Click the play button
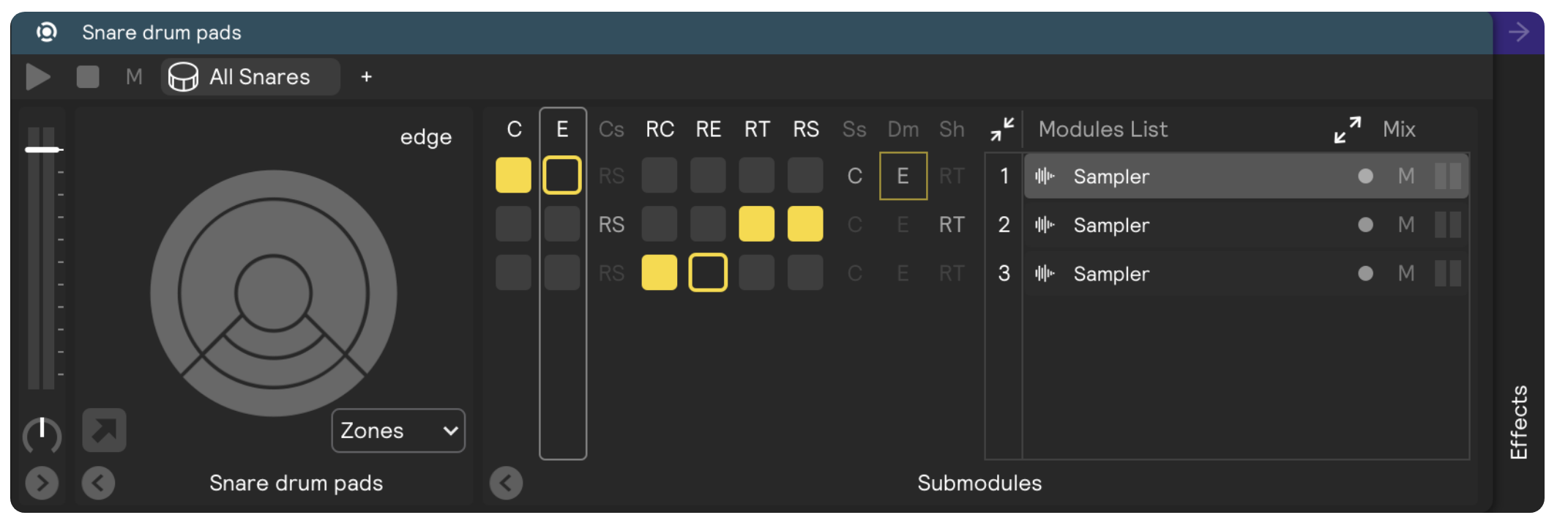The width and height of the screenshot is (1568, 526). [37, 77]
